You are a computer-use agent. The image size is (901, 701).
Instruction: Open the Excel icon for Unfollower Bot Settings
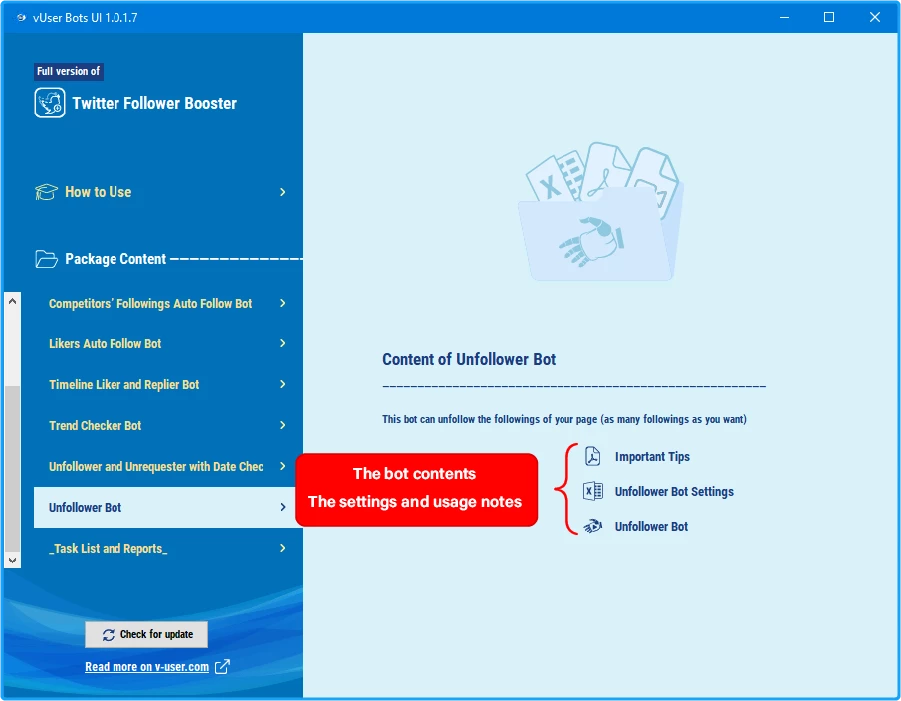click(x=592, y=491)
